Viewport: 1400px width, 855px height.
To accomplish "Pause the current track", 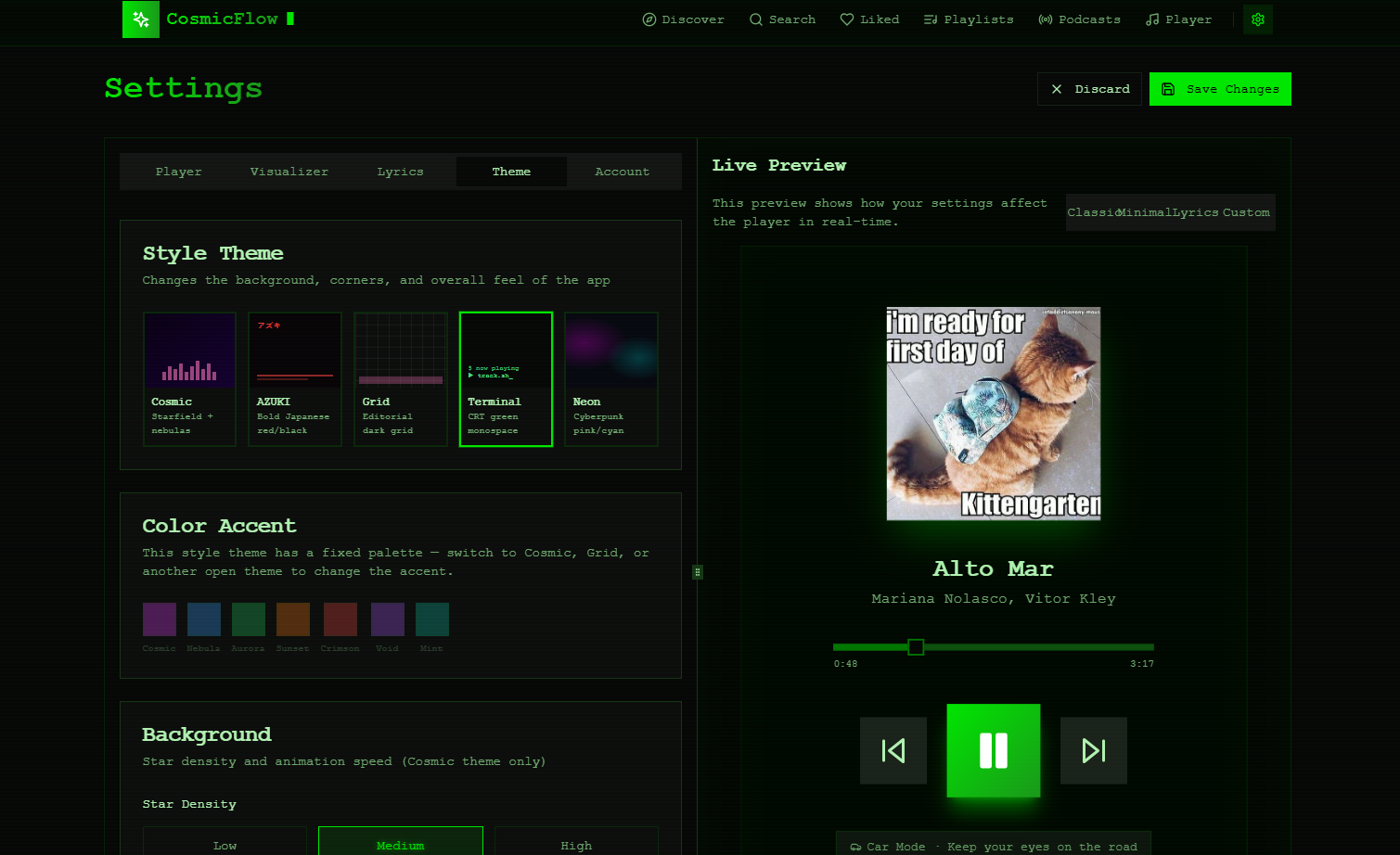I will tap(994, 750).
